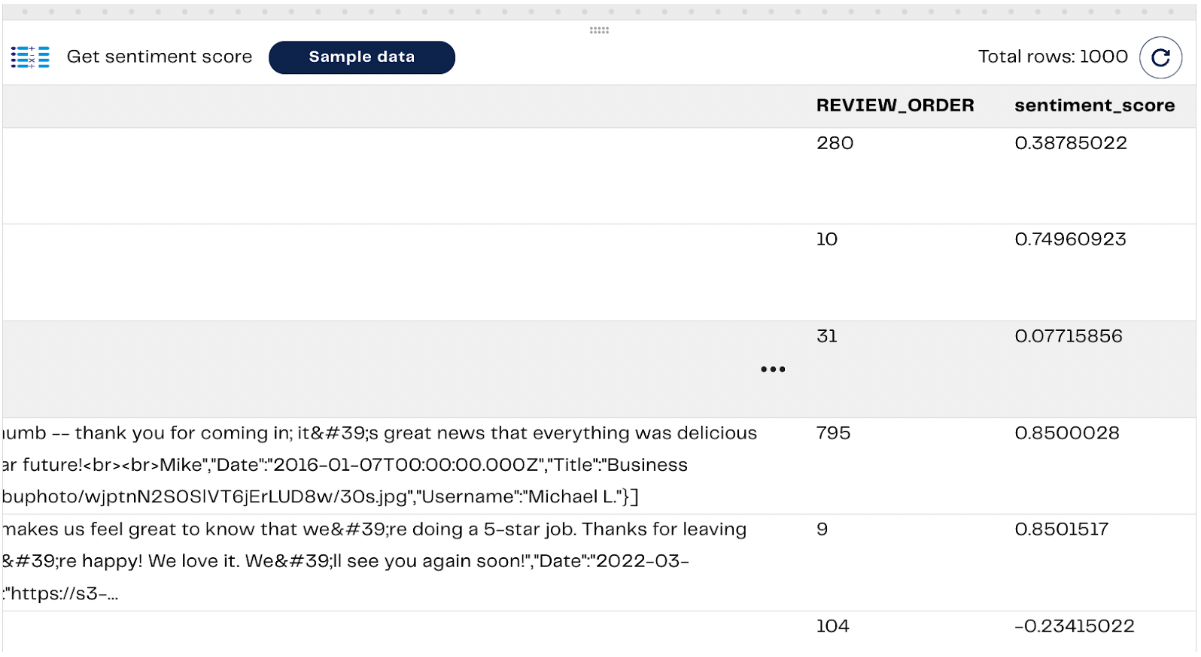Screen dimensions: 1201x657
Task: Select sentiment score 0.74960923
Action: [x=1073, y=240]
